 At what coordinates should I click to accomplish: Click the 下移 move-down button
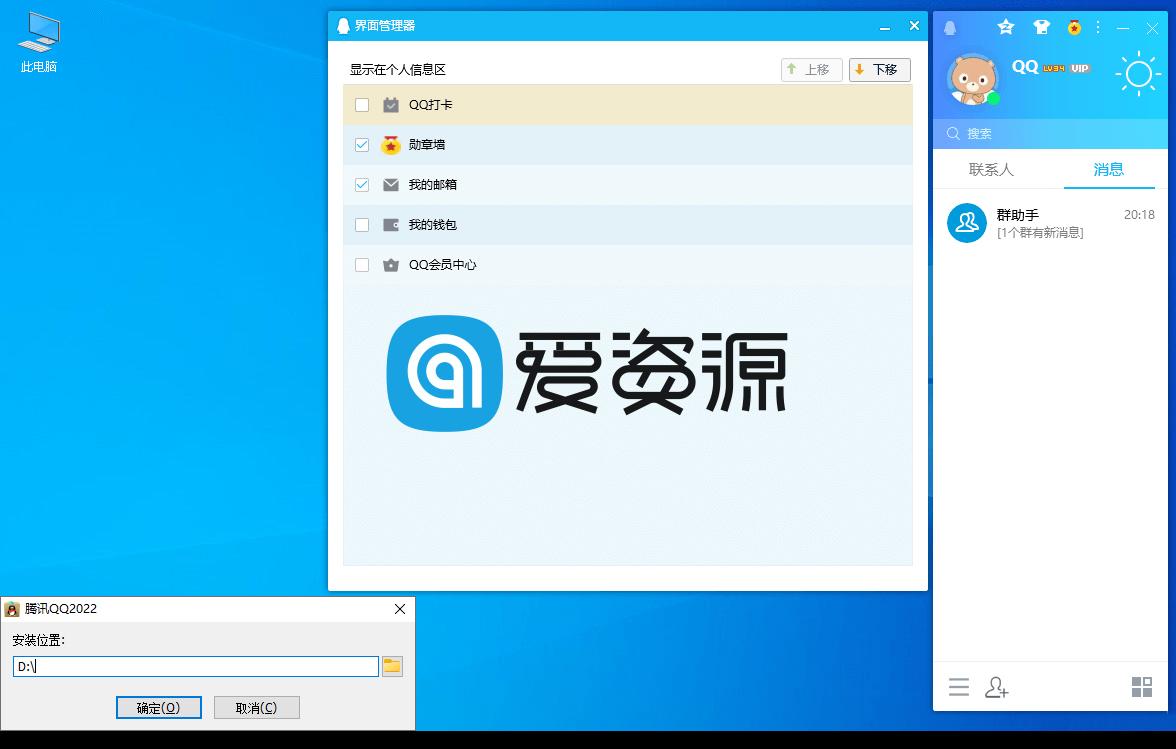pos(880,70)
